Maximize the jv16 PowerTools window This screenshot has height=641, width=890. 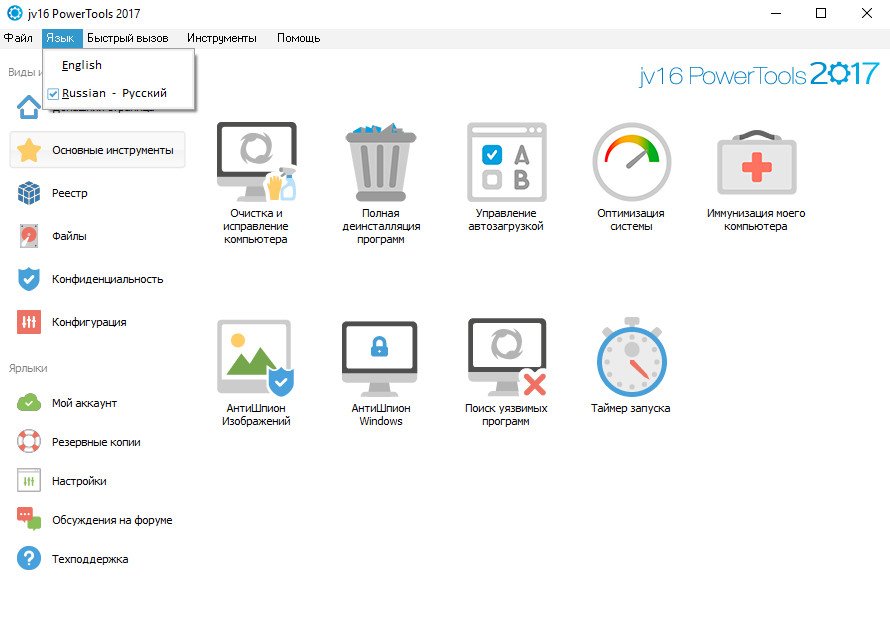[821, 13]
